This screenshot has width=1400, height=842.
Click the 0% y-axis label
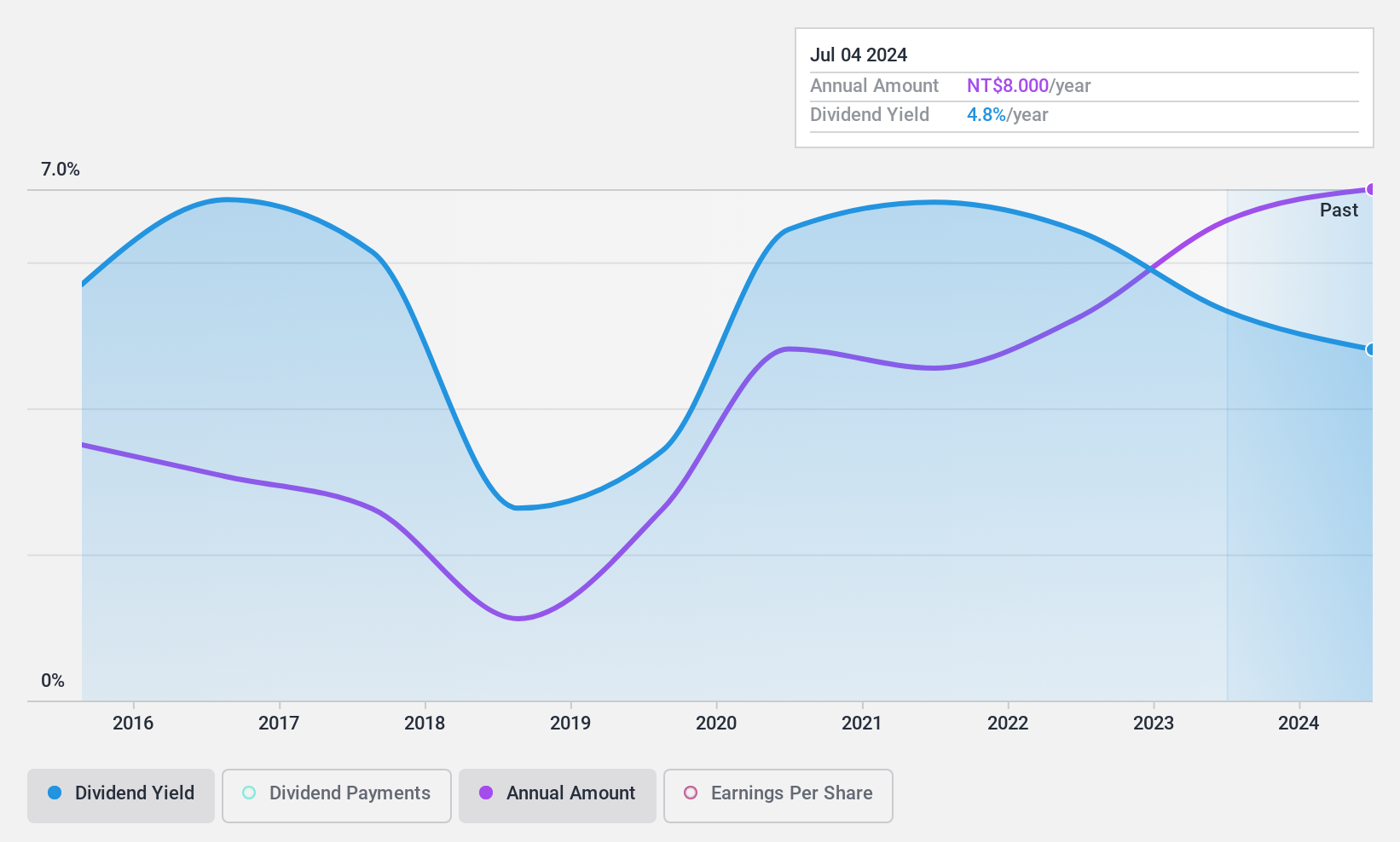[53, 681]
